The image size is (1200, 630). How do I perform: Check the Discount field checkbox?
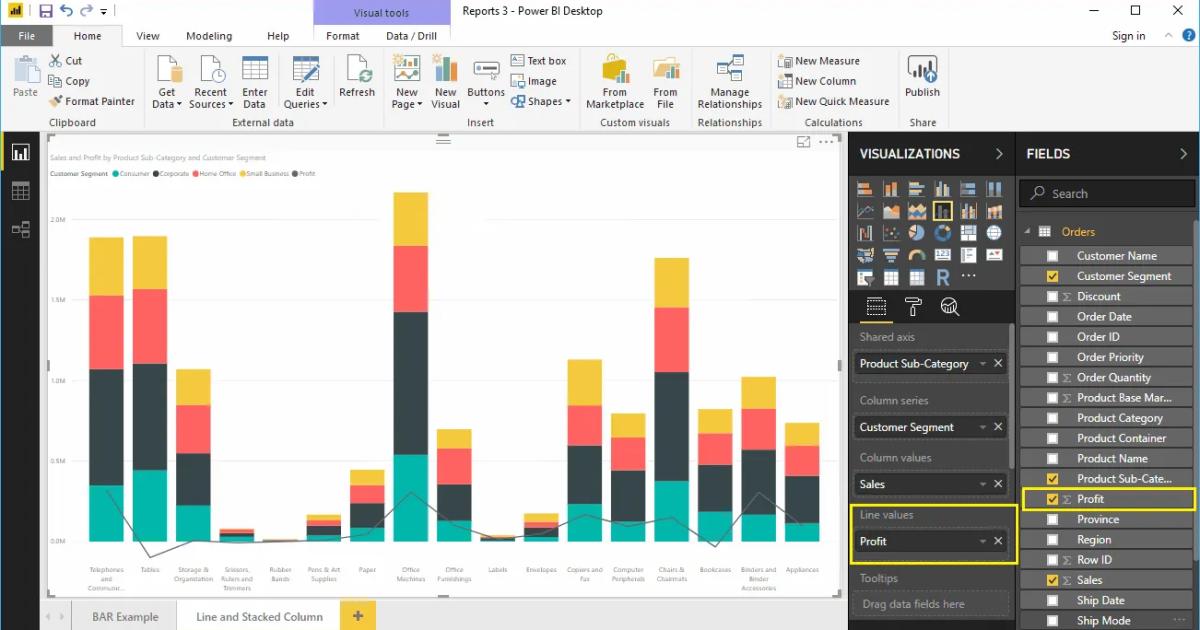coord(1054,296)
